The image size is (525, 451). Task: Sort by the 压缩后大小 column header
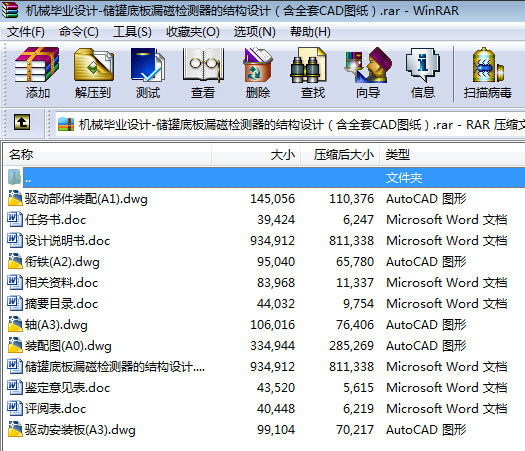pos(340,154)
